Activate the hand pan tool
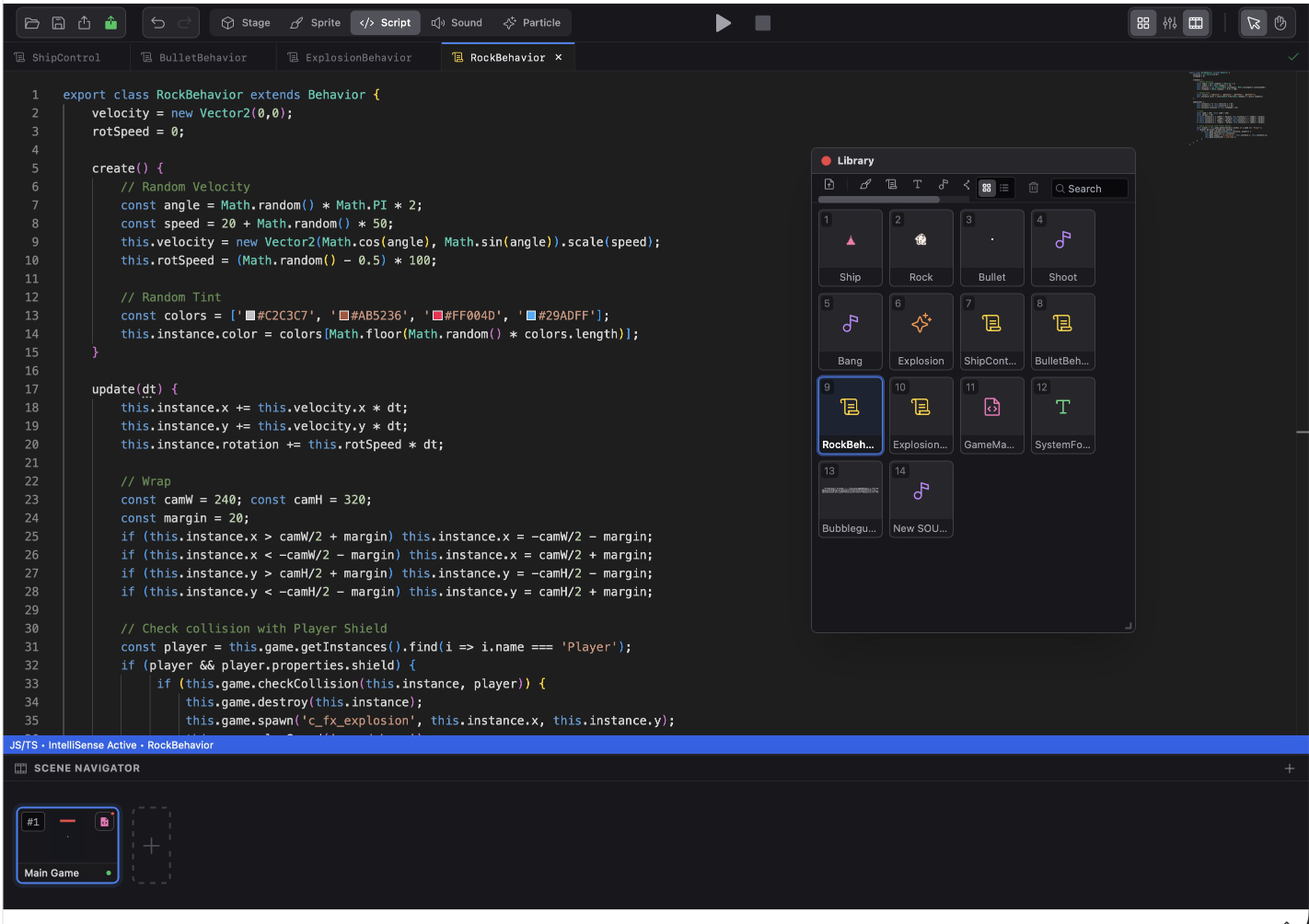This screenshot has height=924, width=1309. pyautogui.click(x=1280, y=23)
